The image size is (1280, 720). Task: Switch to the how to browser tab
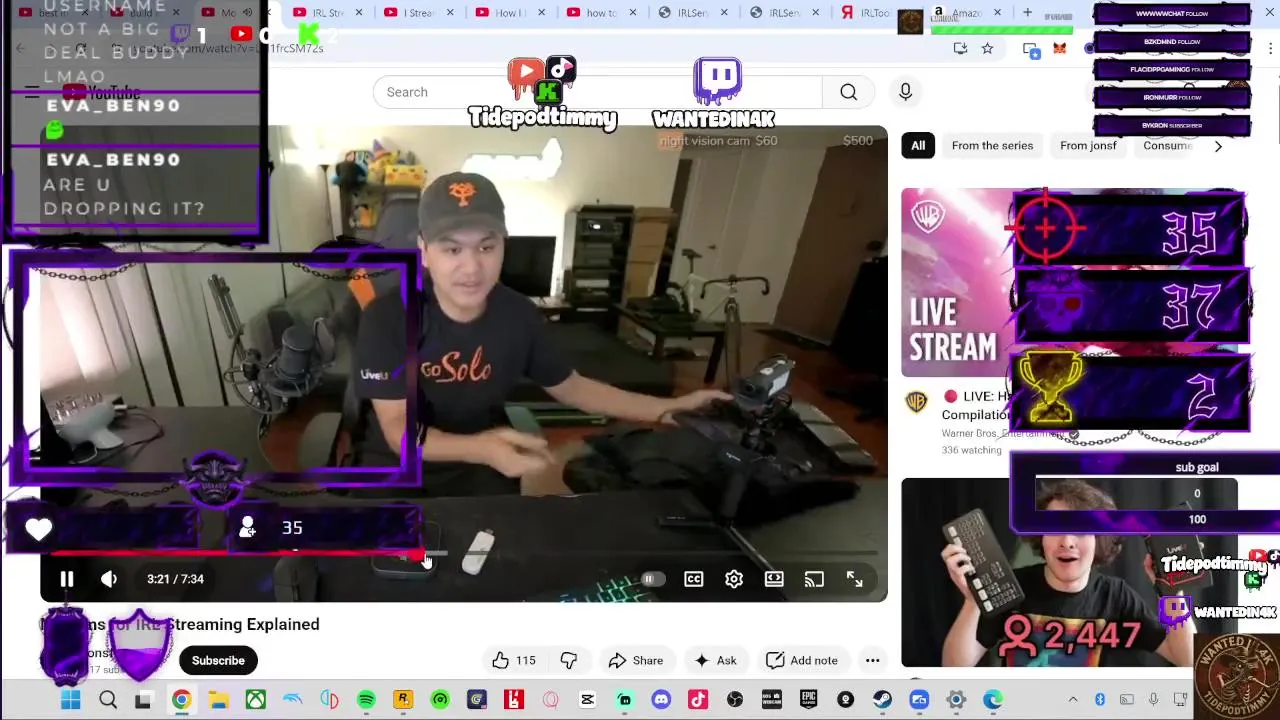coord(602,12)
